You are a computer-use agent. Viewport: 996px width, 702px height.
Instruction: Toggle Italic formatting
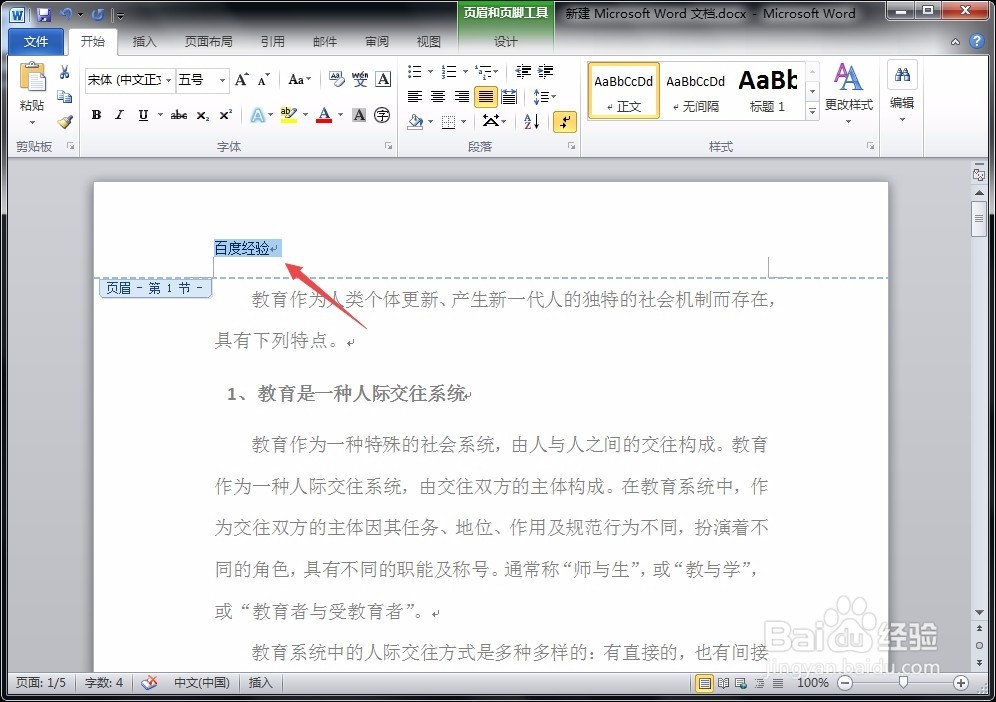pyautogui.click(x=119, y=115)
